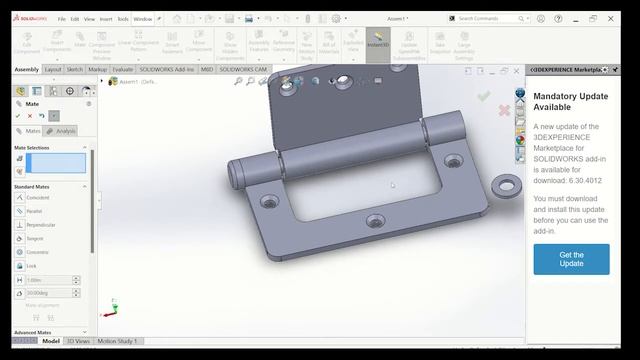
Task: Open the Move Component dropdown arrow
Action: pos(199,60)
